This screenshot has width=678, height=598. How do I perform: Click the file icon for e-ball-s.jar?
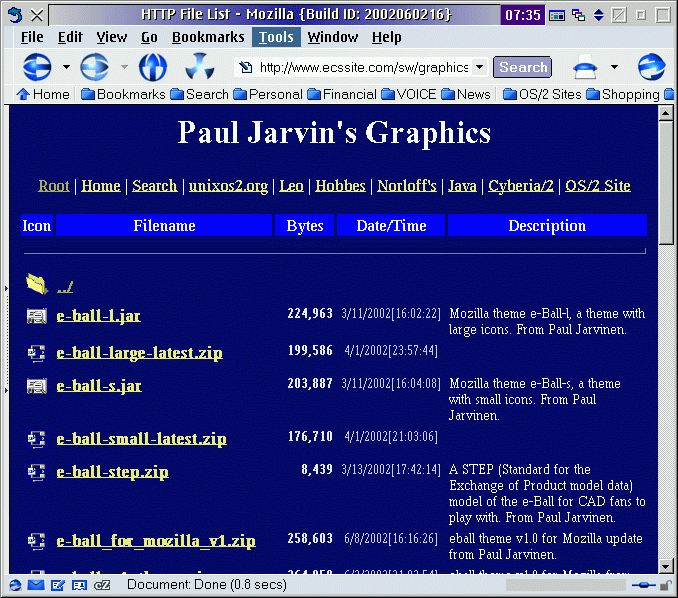pos(37,386)
